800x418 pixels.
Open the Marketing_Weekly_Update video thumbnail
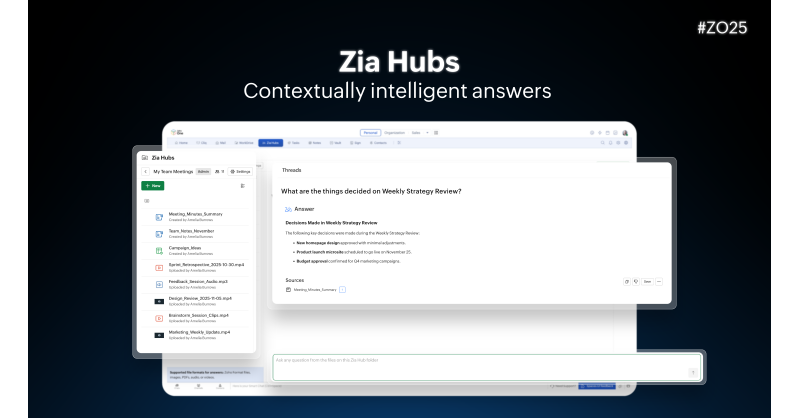coord(159,335)
